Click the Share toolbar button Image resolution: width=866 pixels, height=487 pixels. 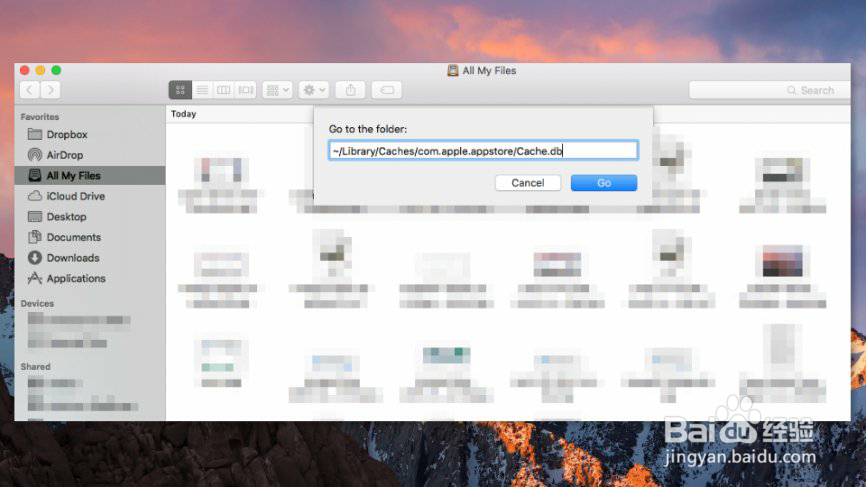tap(351, 90)
